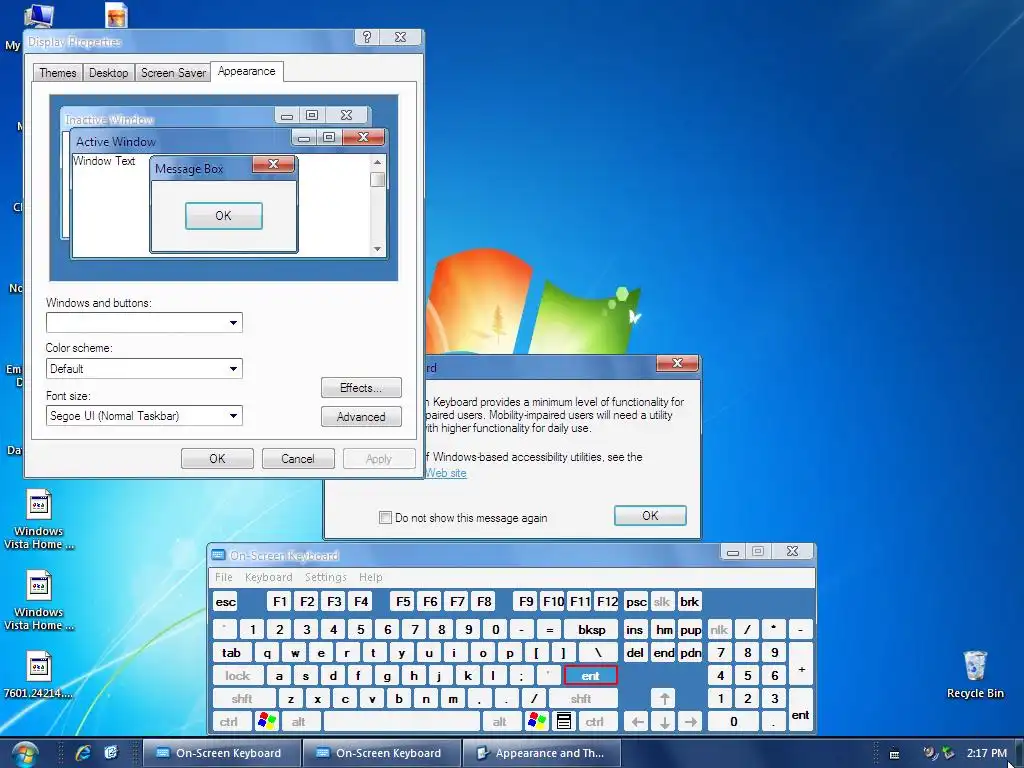
Task: Click the Advanced button
Action: pyautogui.click(x=361, y=417)
